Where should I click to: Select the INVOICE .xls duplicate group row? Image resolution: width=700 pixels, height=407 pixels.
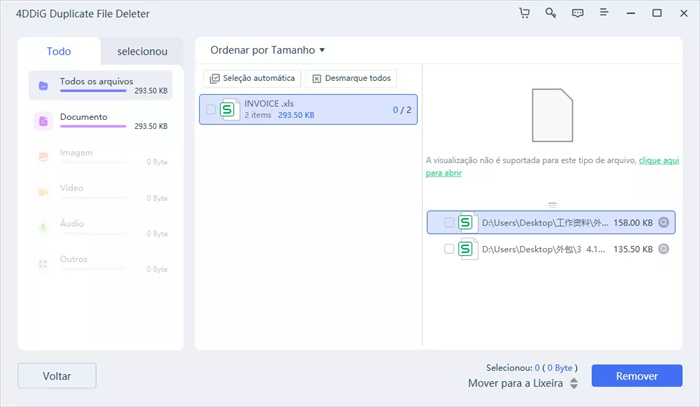pyautogui.click(x=308, y=109)
